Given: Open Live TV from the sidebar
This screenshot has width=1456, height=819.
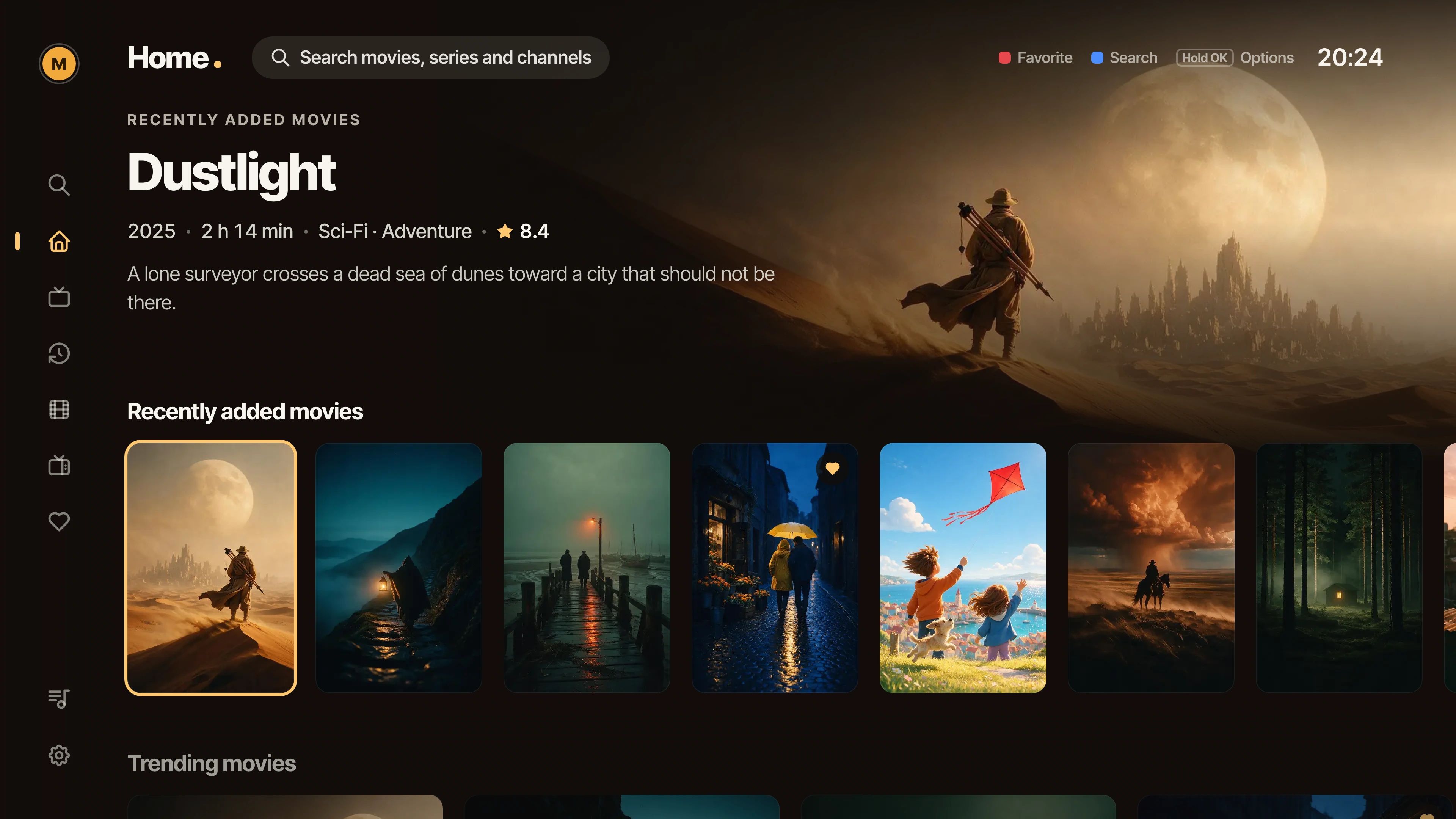Looking at the screenshot, I should click(x=59, y=297).
